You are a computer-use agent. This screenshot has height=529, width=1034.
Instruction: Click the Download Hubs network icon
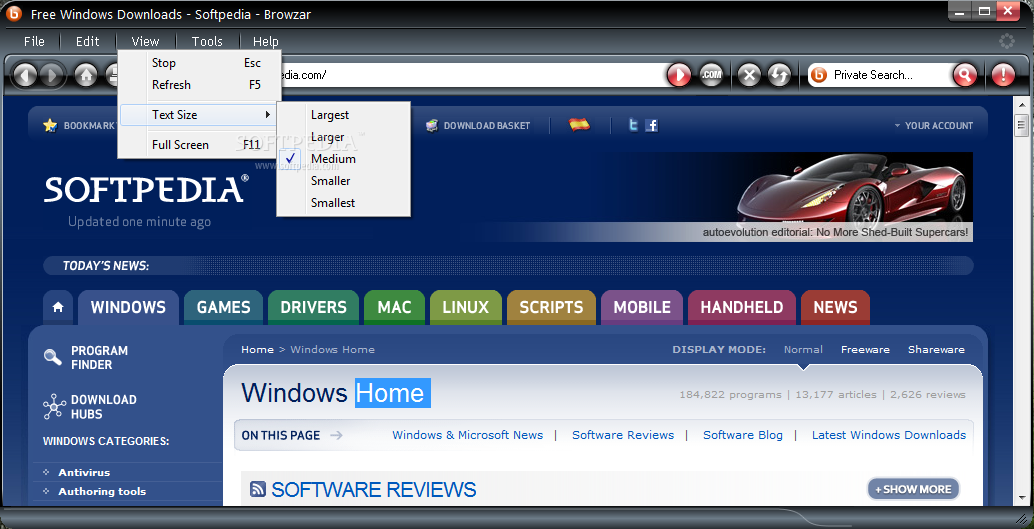pyautogui.click(x=53, y=406)
